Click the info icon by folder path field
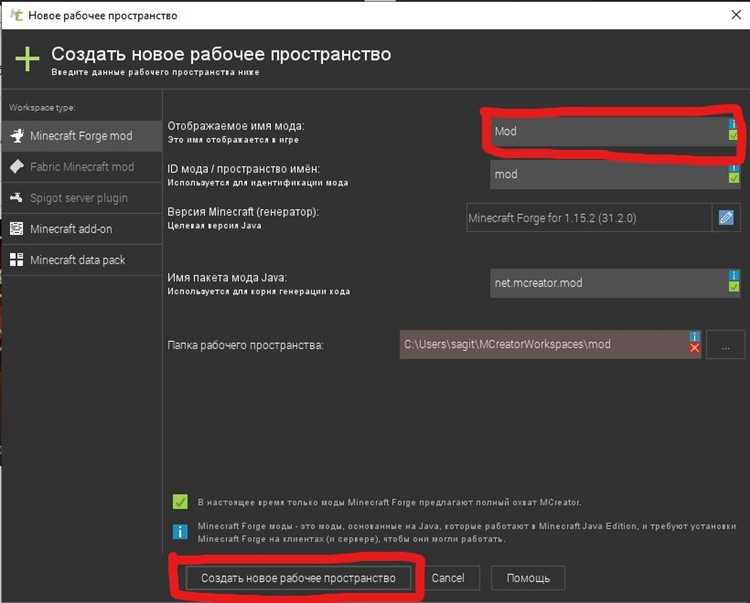 pyautogui.click(x=695, y=336)
